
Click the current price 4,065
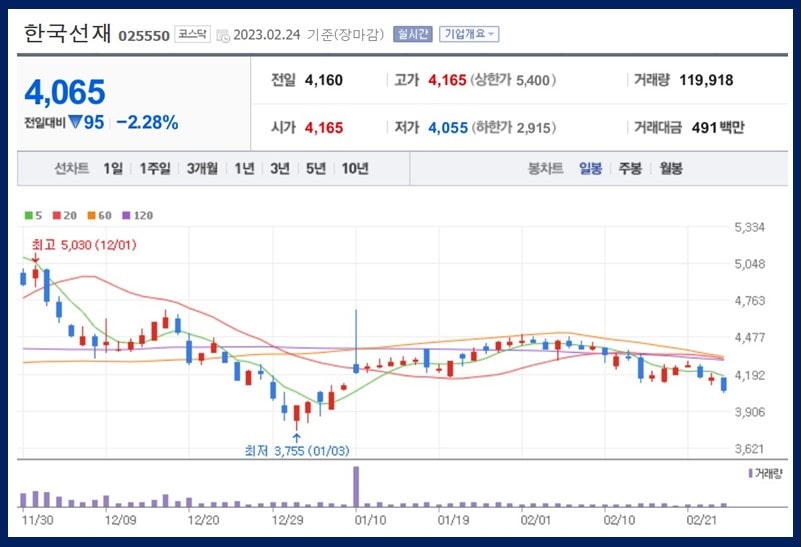[x=65, y=92]
